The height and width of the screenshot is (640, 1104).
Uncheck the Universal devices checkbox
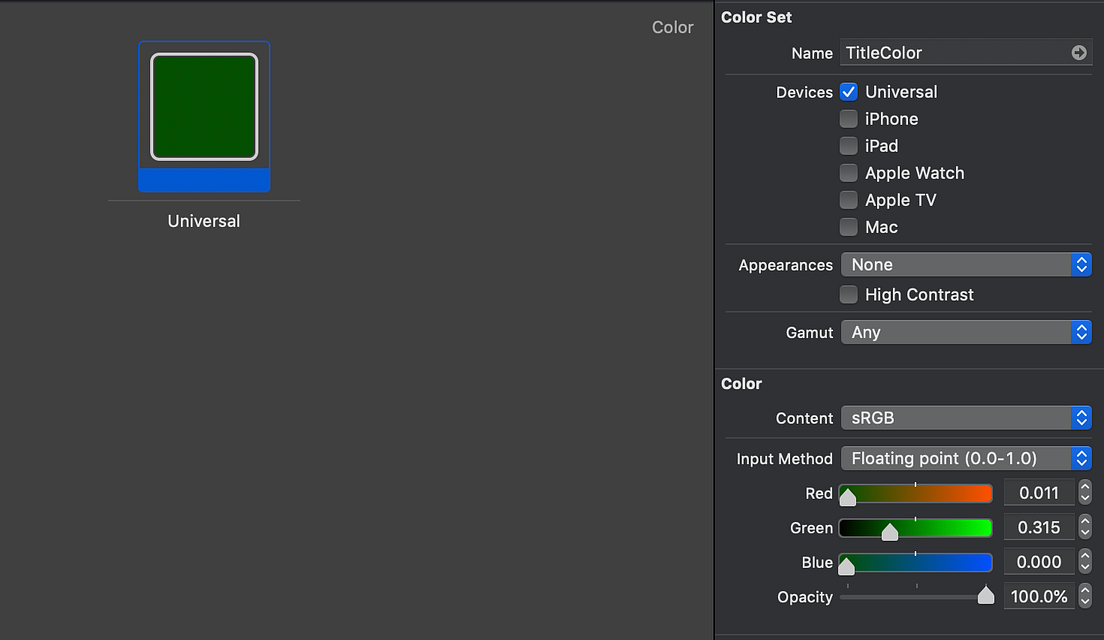tap(848, 91)
